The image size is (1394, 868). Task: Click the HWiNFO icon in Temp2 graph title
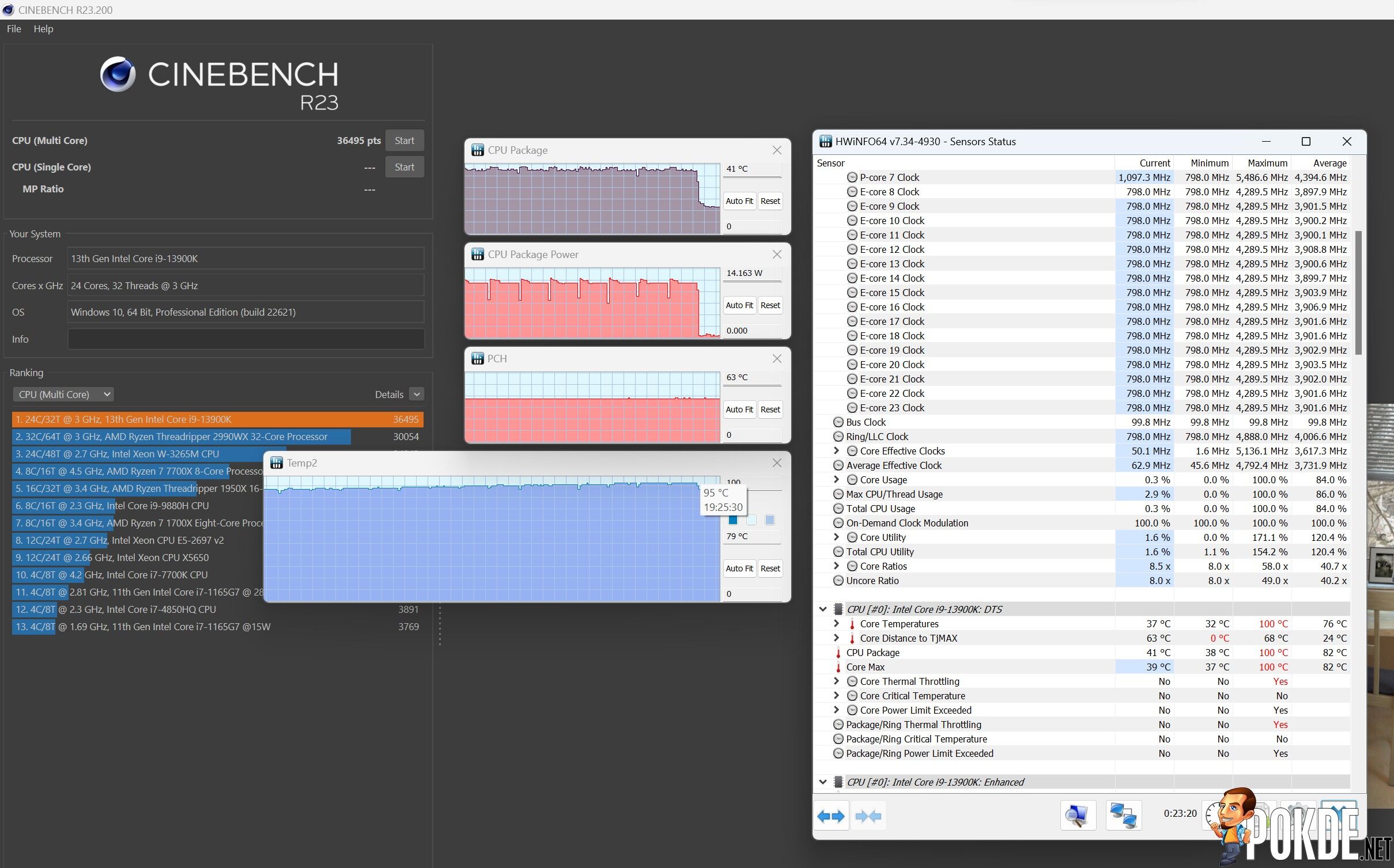tap(277, 463)
